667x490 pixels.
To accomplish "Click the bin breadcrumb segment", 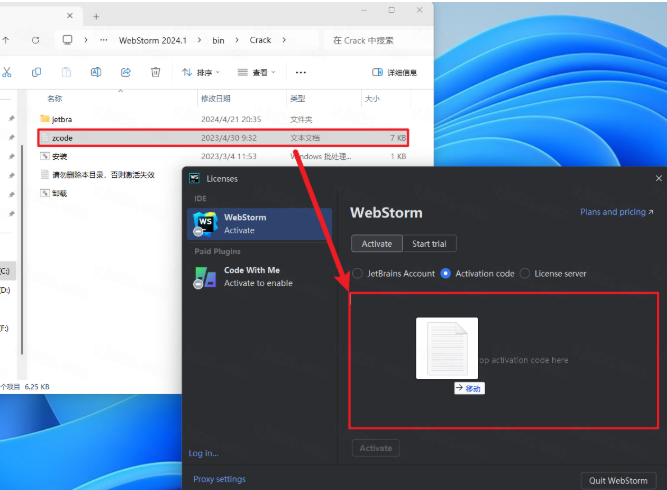I will point(218,40).
